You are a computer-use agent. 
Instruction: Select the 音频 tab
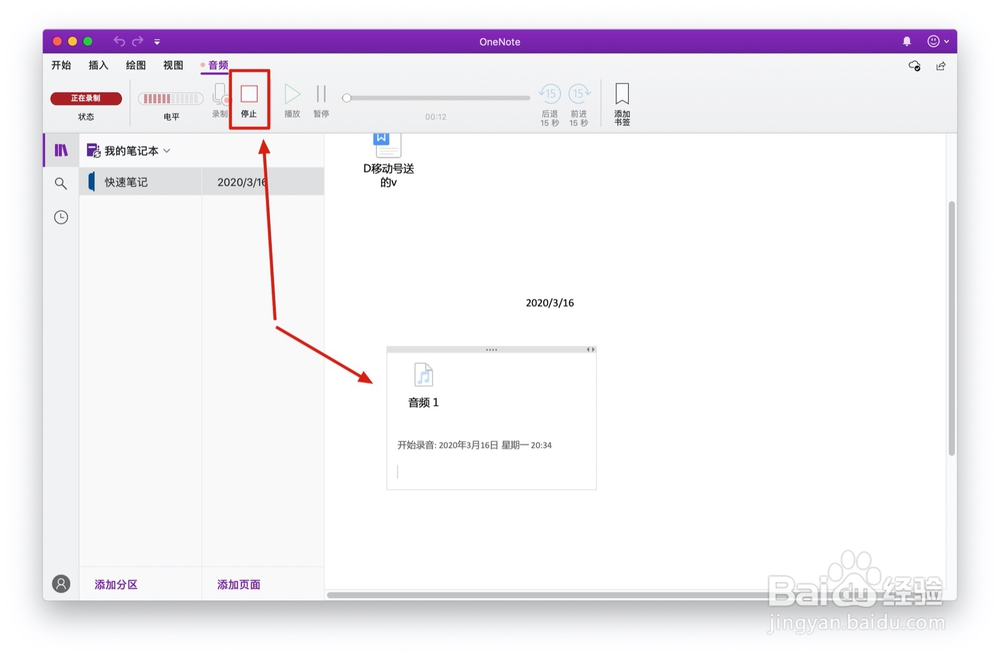pyautogui.click(x=217, y=65)
